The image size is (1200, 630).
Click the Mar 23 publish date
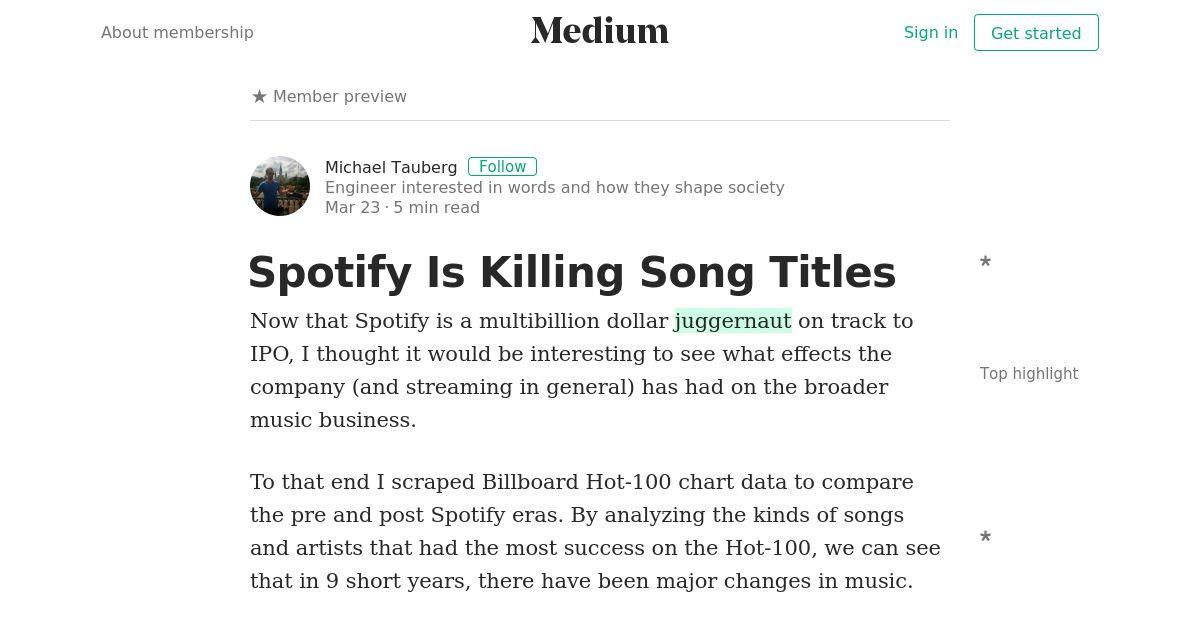pos(352,207)
